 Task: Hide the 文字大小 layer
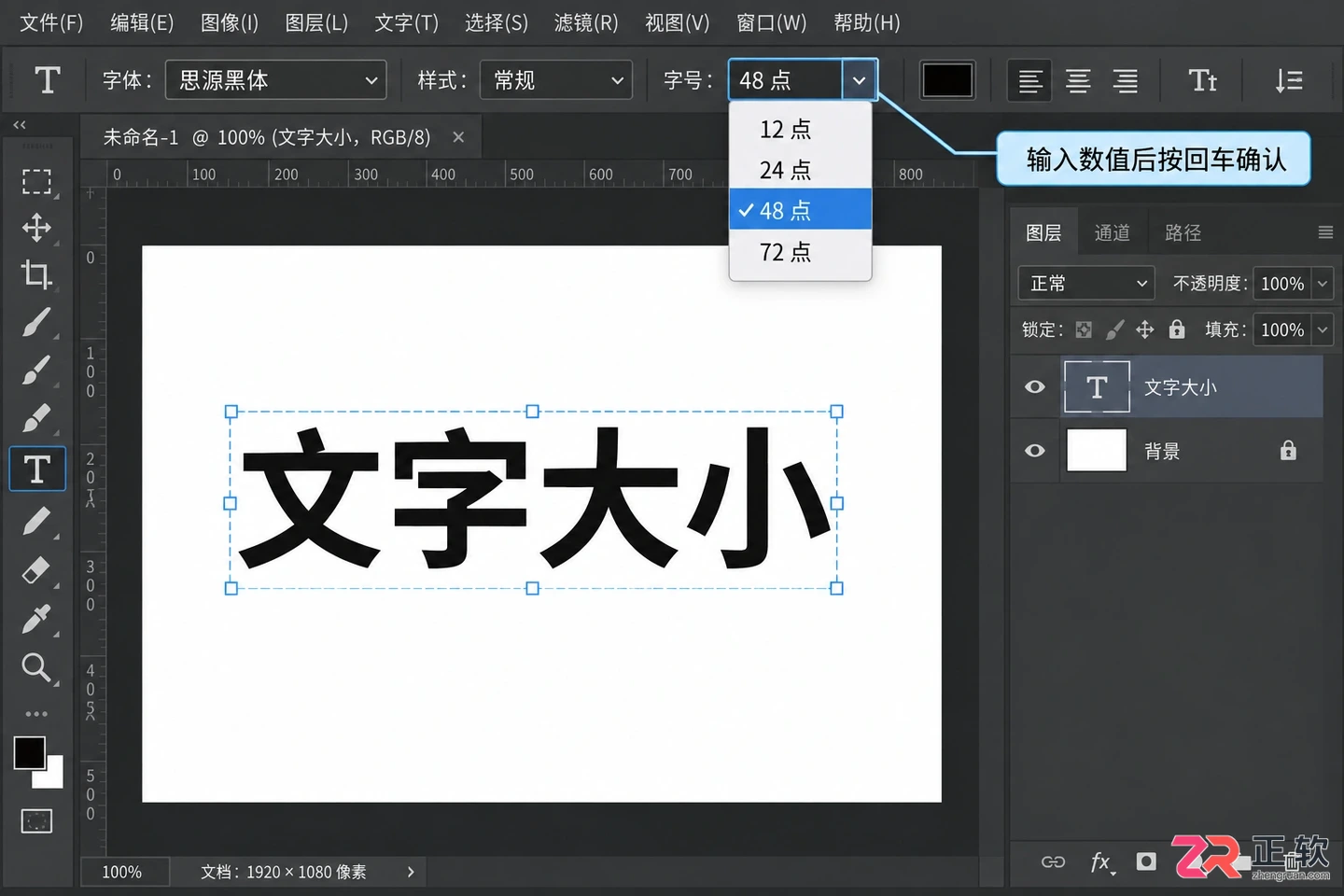[1035, 386]
